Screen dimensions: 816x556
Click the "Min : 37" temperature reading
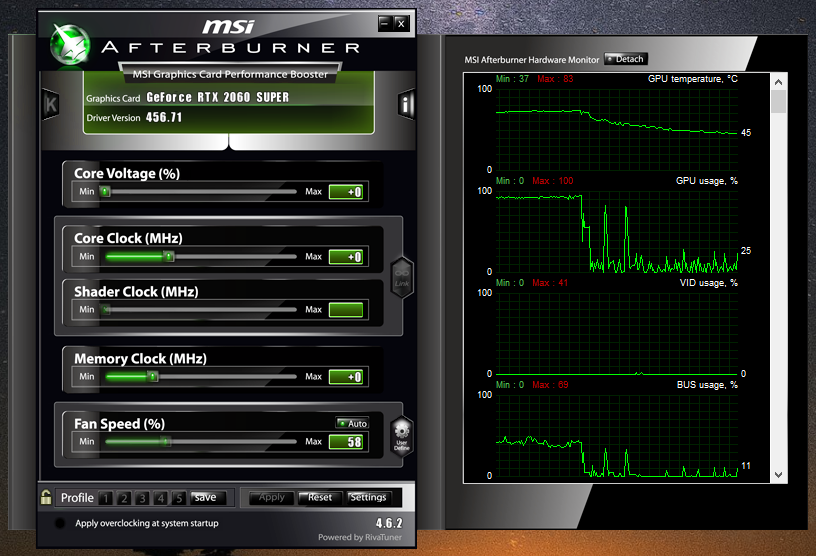(x=512, y=79)
